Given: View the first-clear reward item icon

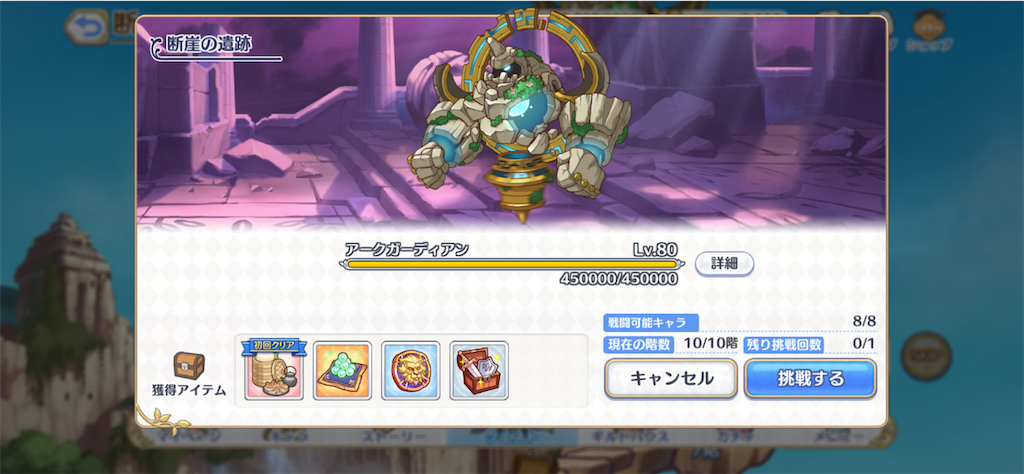Looking at the screenshot, I should tap(274, 370).
